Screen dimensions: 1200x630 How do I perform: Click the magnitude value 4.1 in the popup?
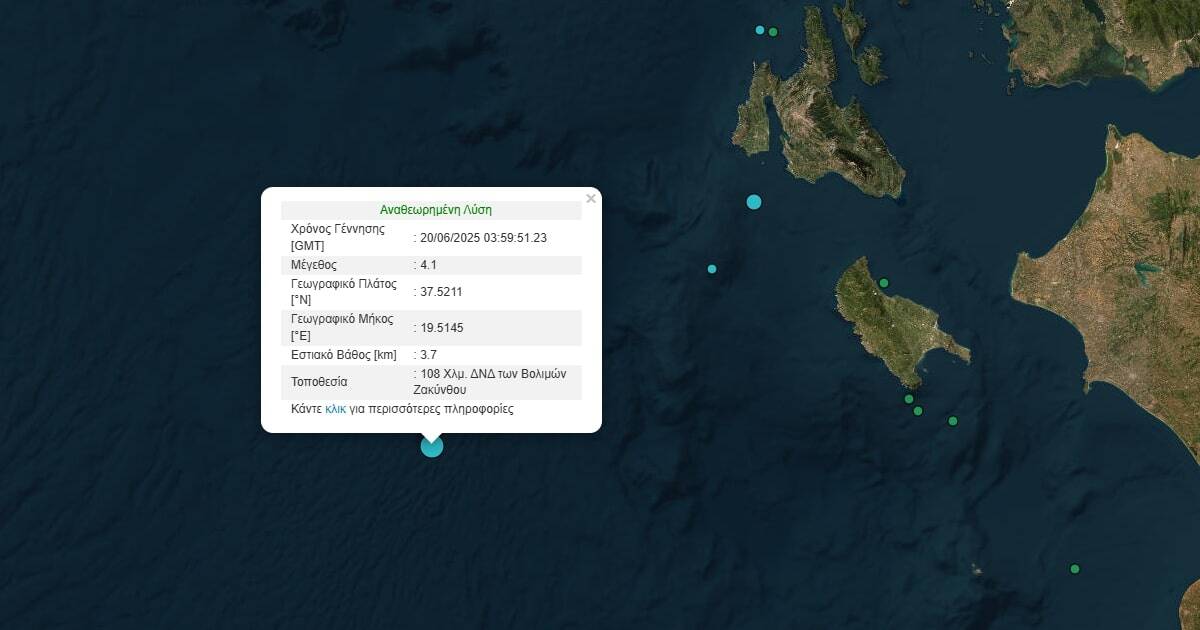click(428, 265)
